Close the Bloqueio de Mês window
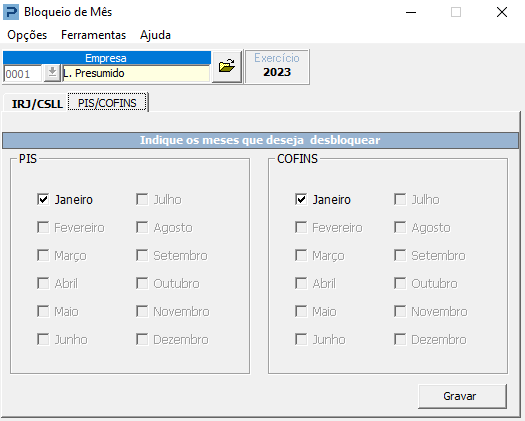The image size is (525, 421). click(502, 13)
